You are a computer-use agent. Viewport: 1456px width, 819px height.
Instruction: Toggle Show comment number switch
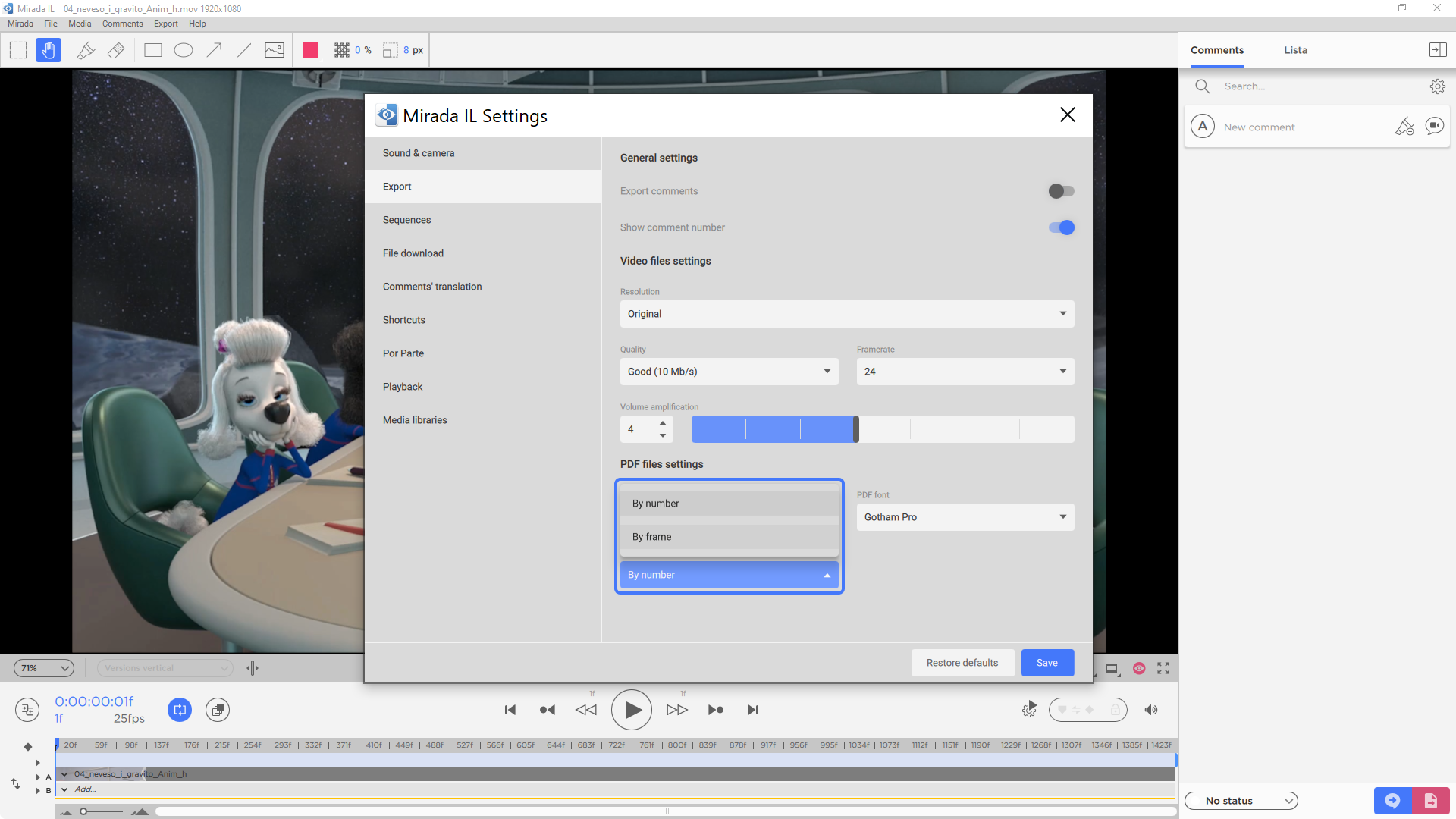pyautogui.click(x=1062, y=227)
